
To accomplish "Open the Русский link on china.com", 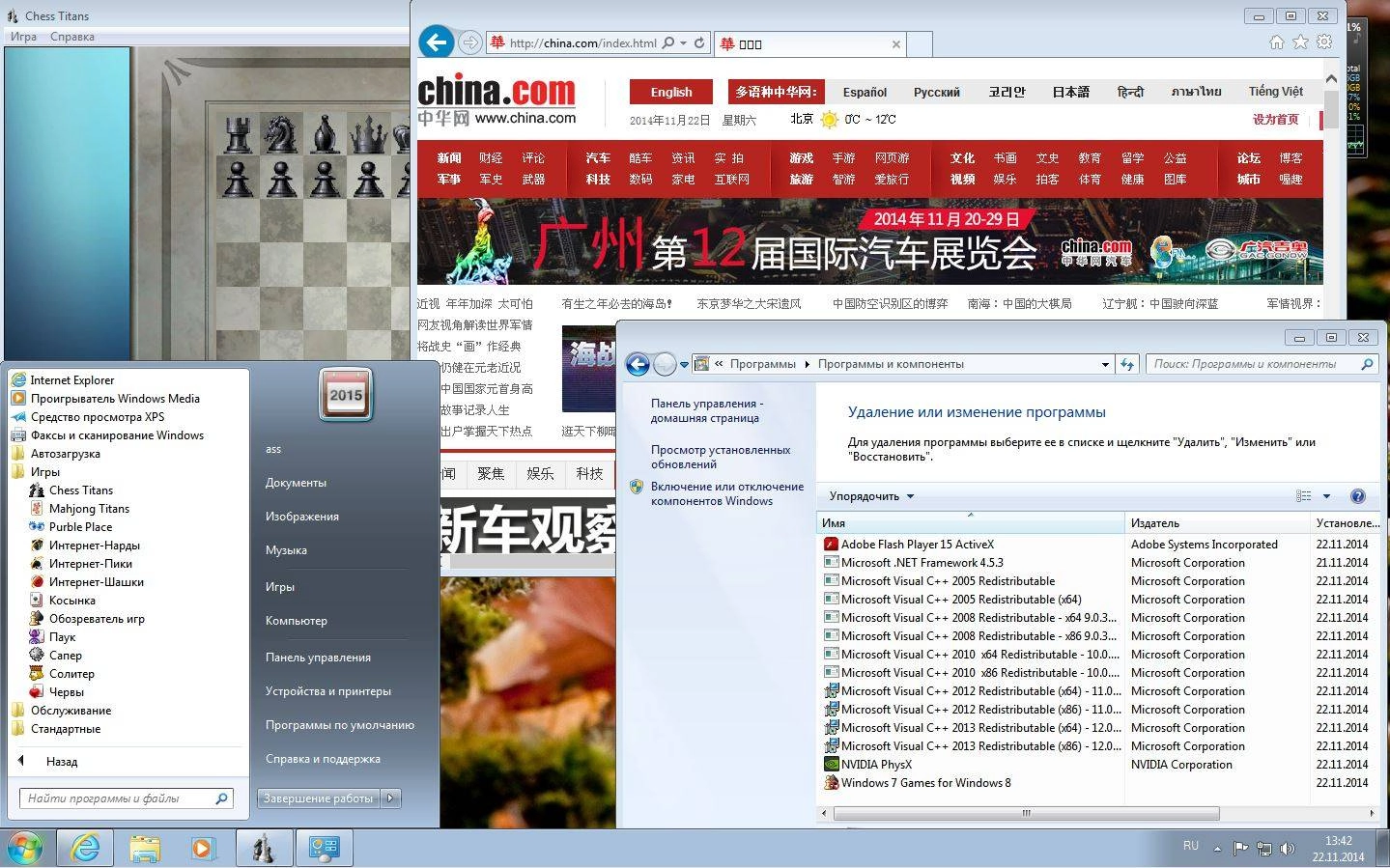I will pyautogui.click(x=936, y=93).
